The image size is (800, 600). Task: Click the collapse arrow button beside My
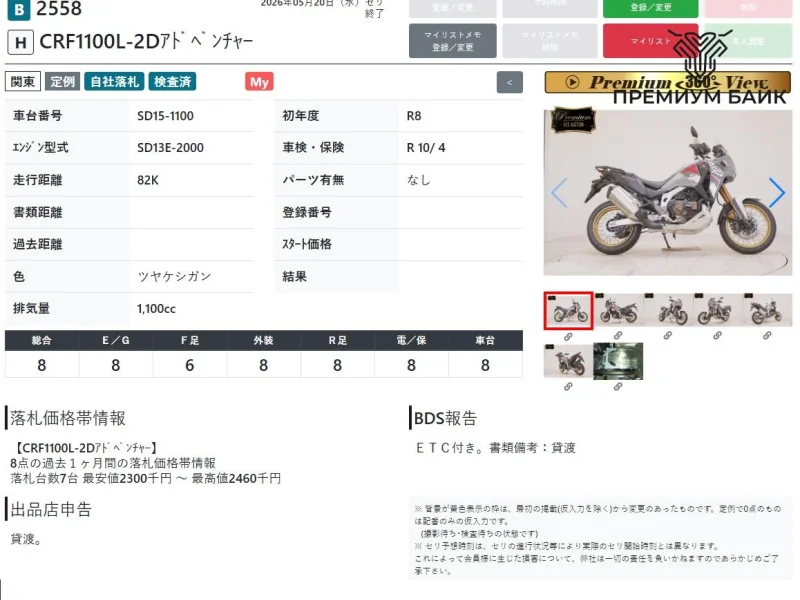tap(509, 82)
